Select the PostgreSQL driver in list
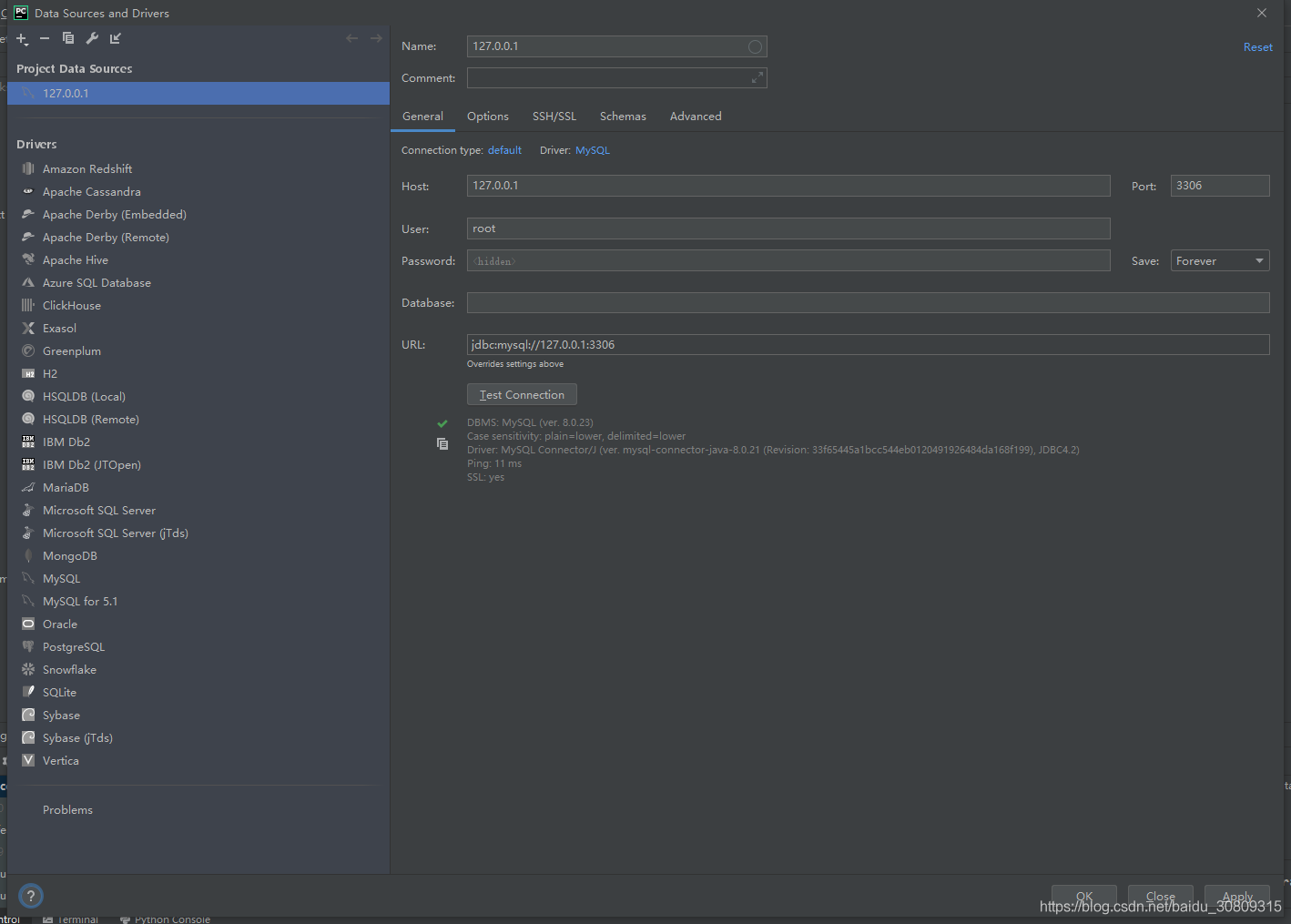1291x924 pixels. tap(74, 647)
